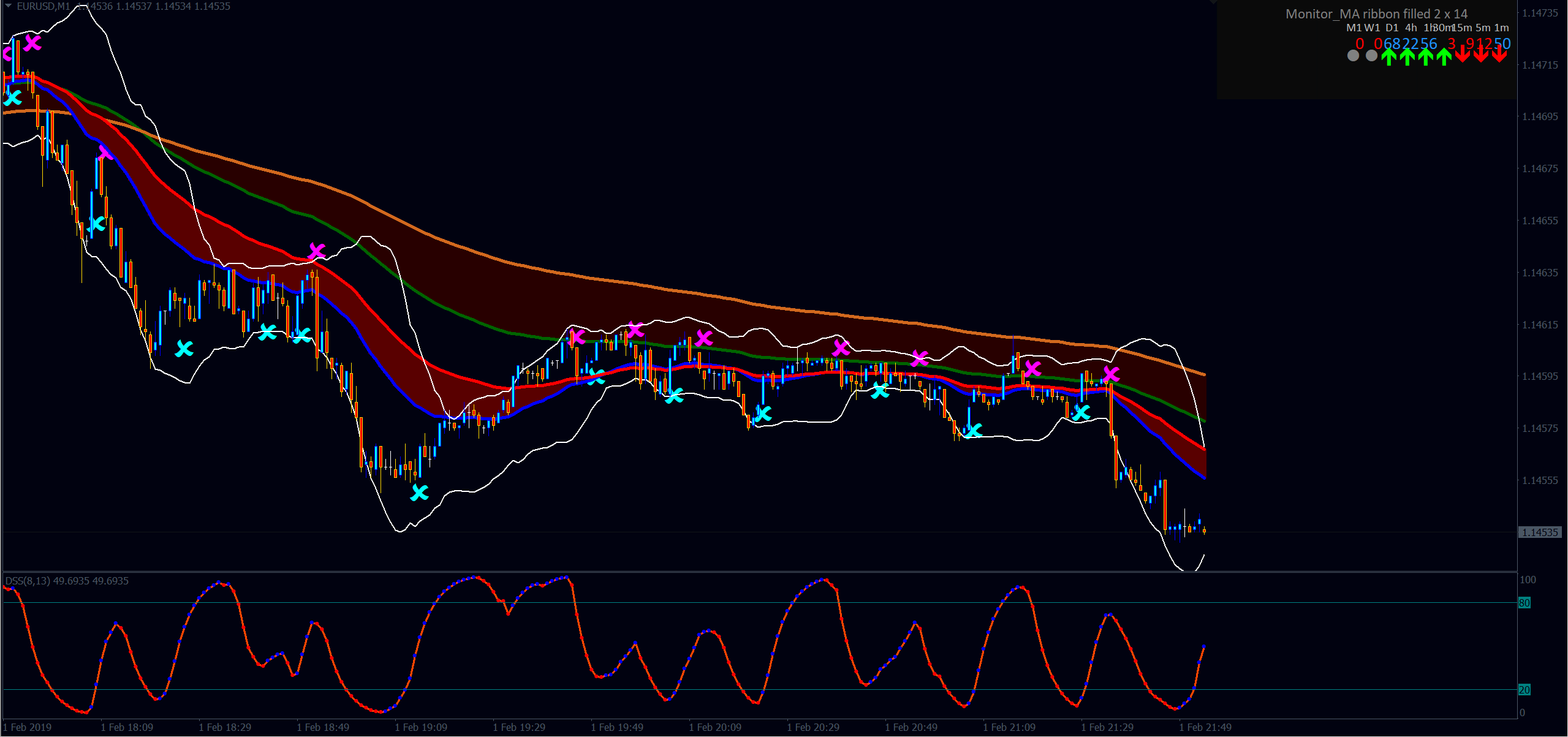Click the current price tag 1.14535

click(1539, 532)
